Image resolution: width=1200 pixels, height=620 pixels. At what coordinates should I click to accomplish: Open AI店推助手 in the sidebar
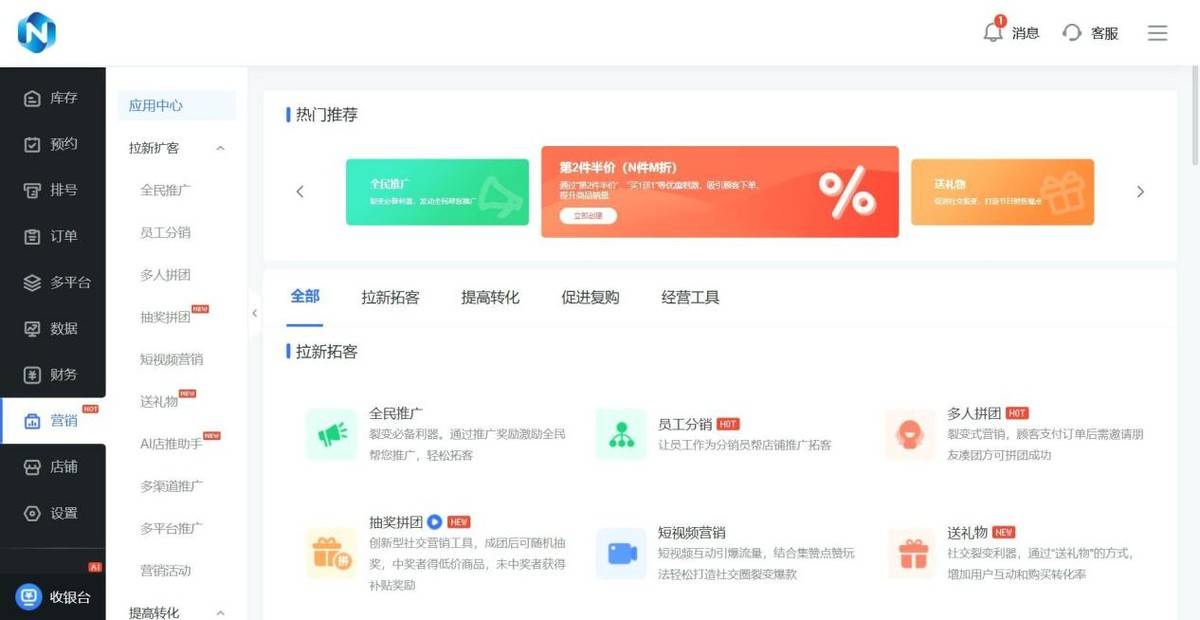tap(171, 443)
